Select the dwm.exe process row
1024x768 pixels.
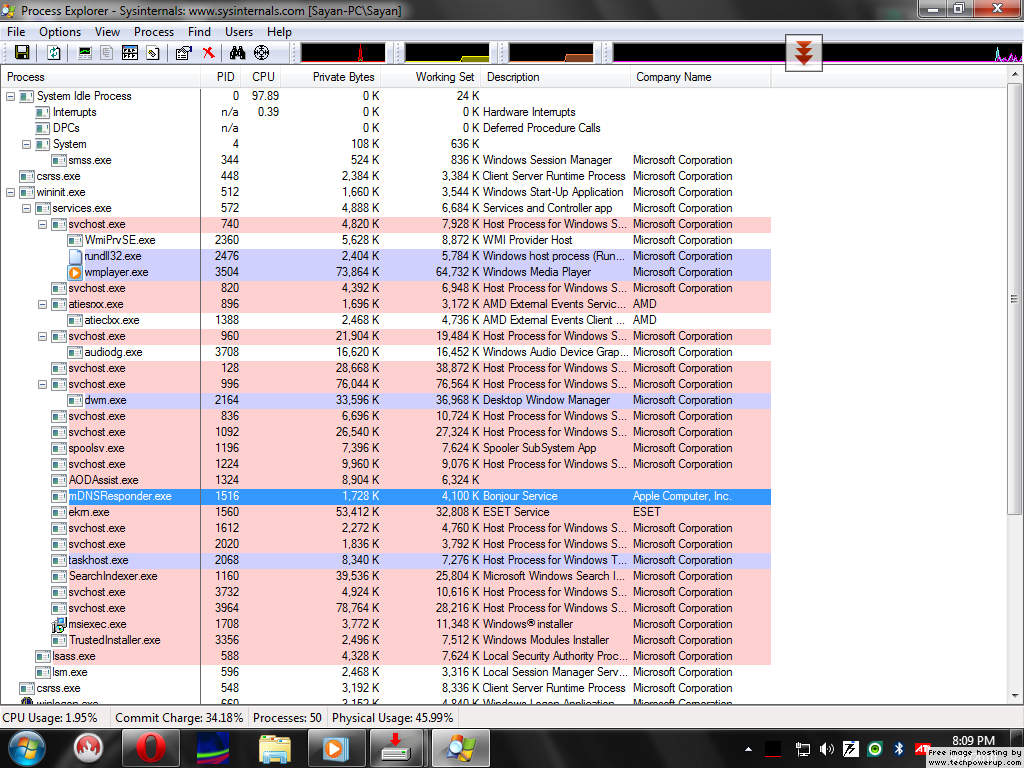click(x=386, y=400)
